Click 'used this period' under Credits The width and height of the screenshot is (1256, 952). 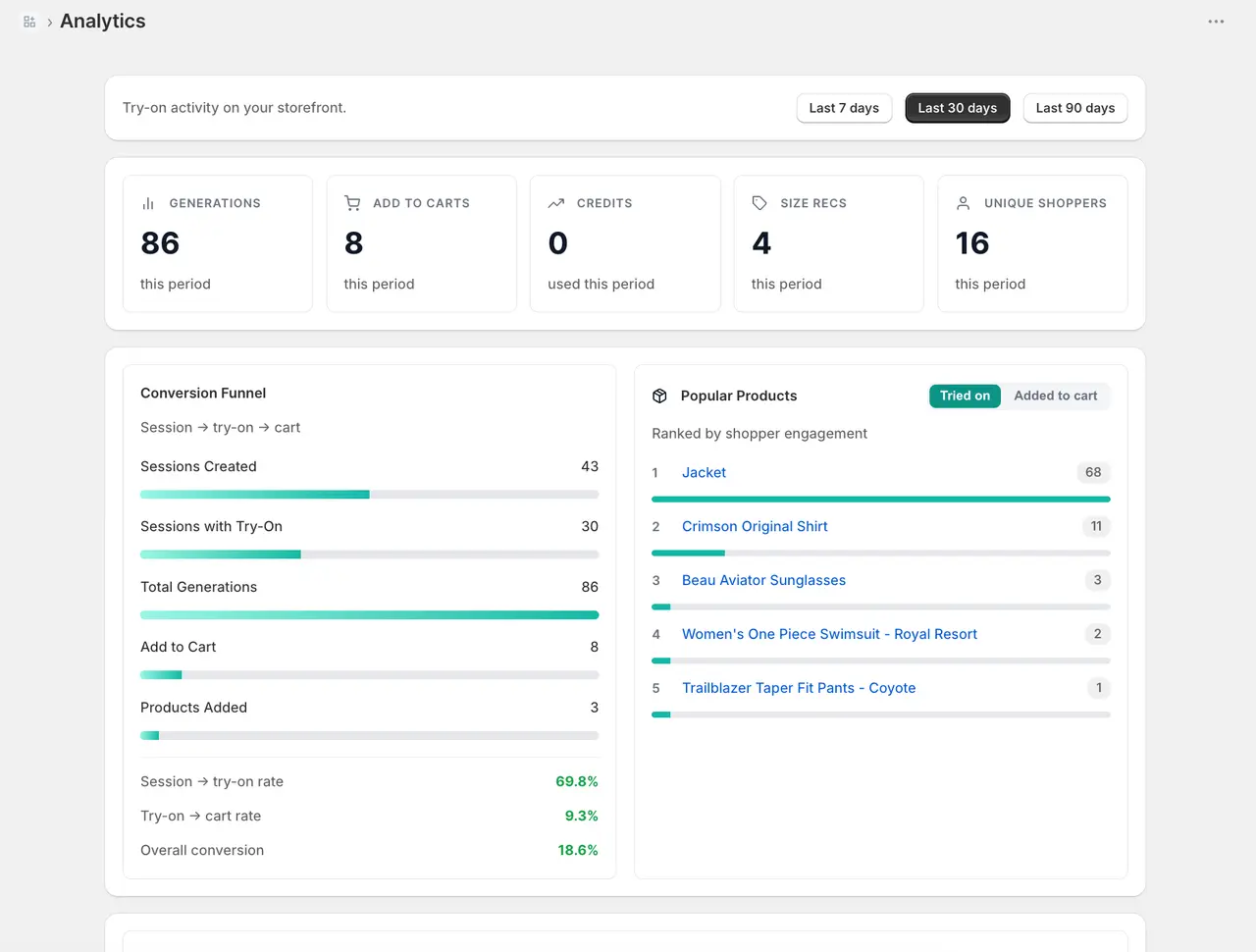(601, 284)
